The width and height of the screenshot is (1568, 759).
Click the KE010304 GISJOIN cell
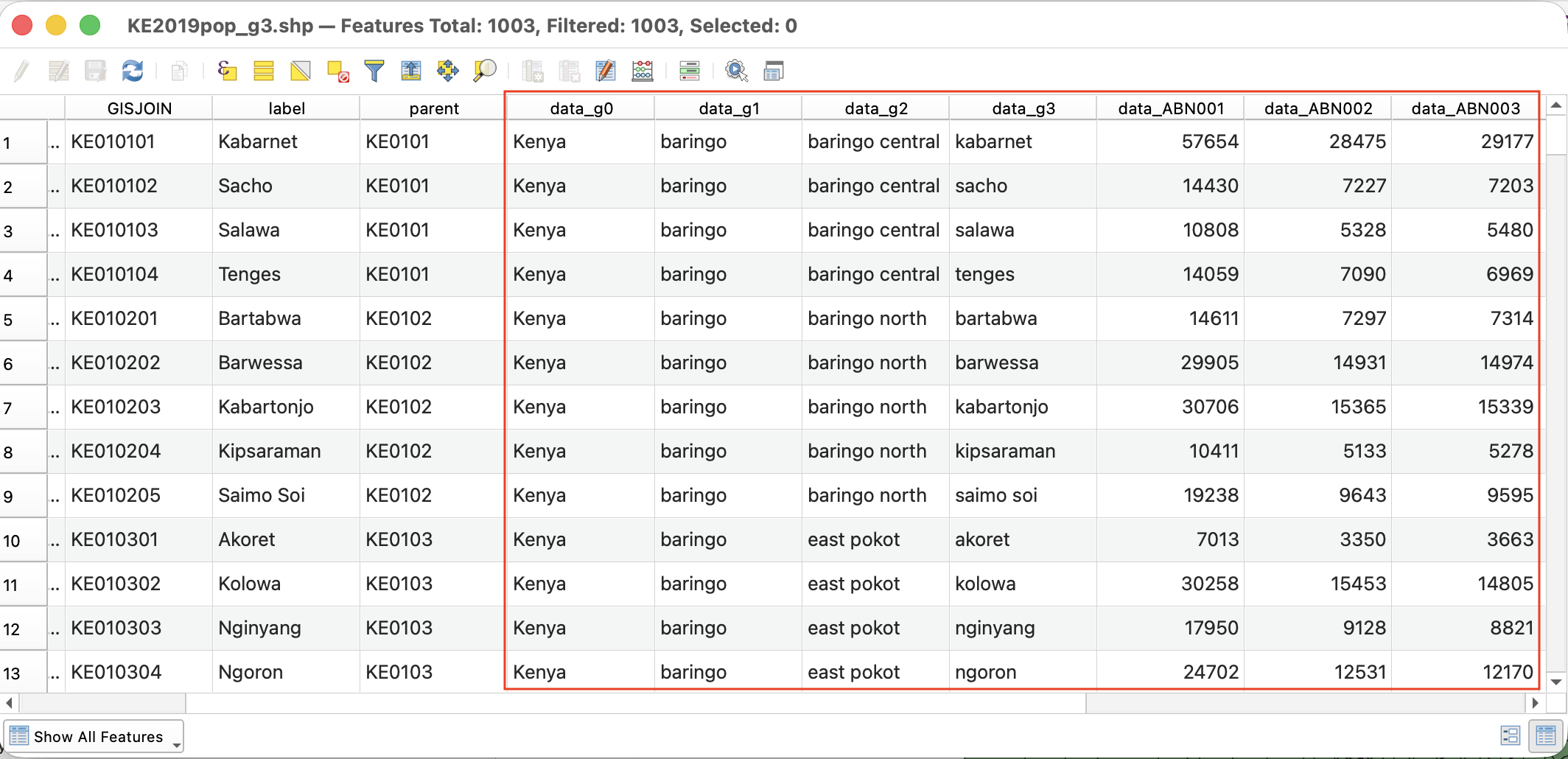(139, 671)
